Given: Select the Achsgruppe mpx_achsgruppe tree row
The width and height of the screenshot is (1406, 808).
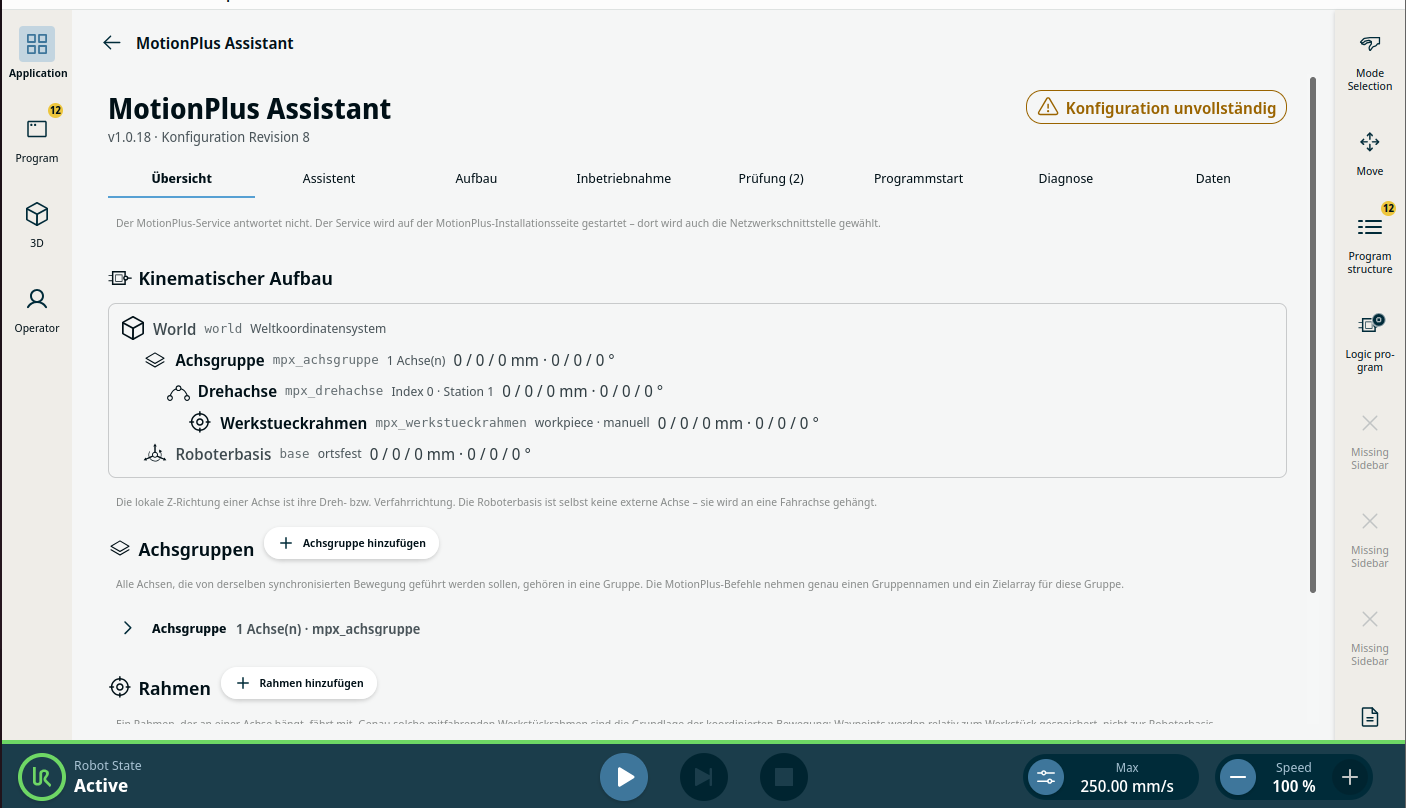Looking at the screenshot, I should point(697,360).
